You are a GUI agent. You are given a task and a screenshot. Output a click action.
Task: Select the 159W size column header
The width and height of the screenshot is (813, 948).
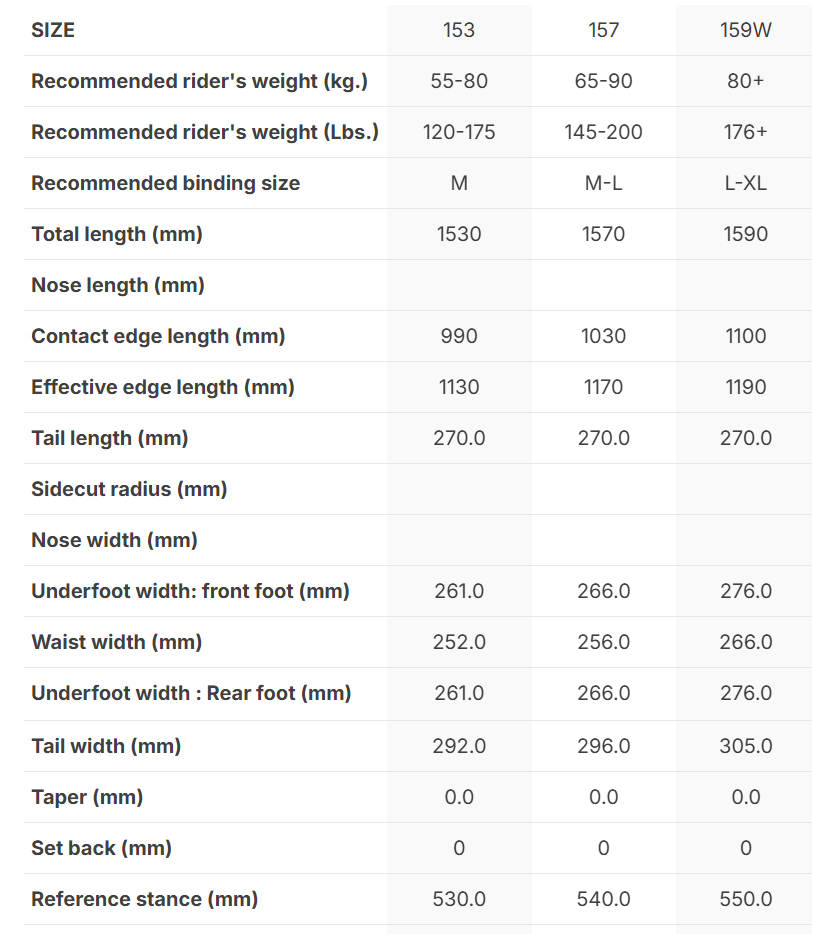click(746, 30)
